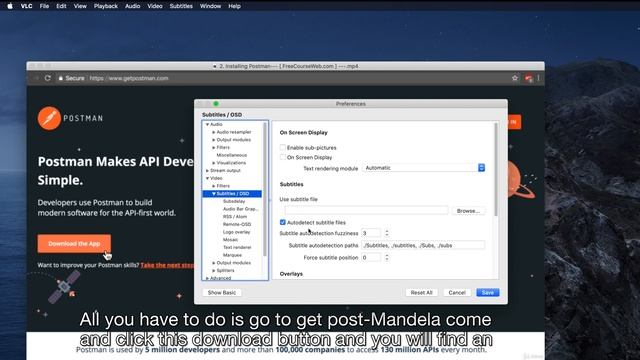
Task: Expand the Audio Output modules tree item
Action: click(x=213, y=140)
